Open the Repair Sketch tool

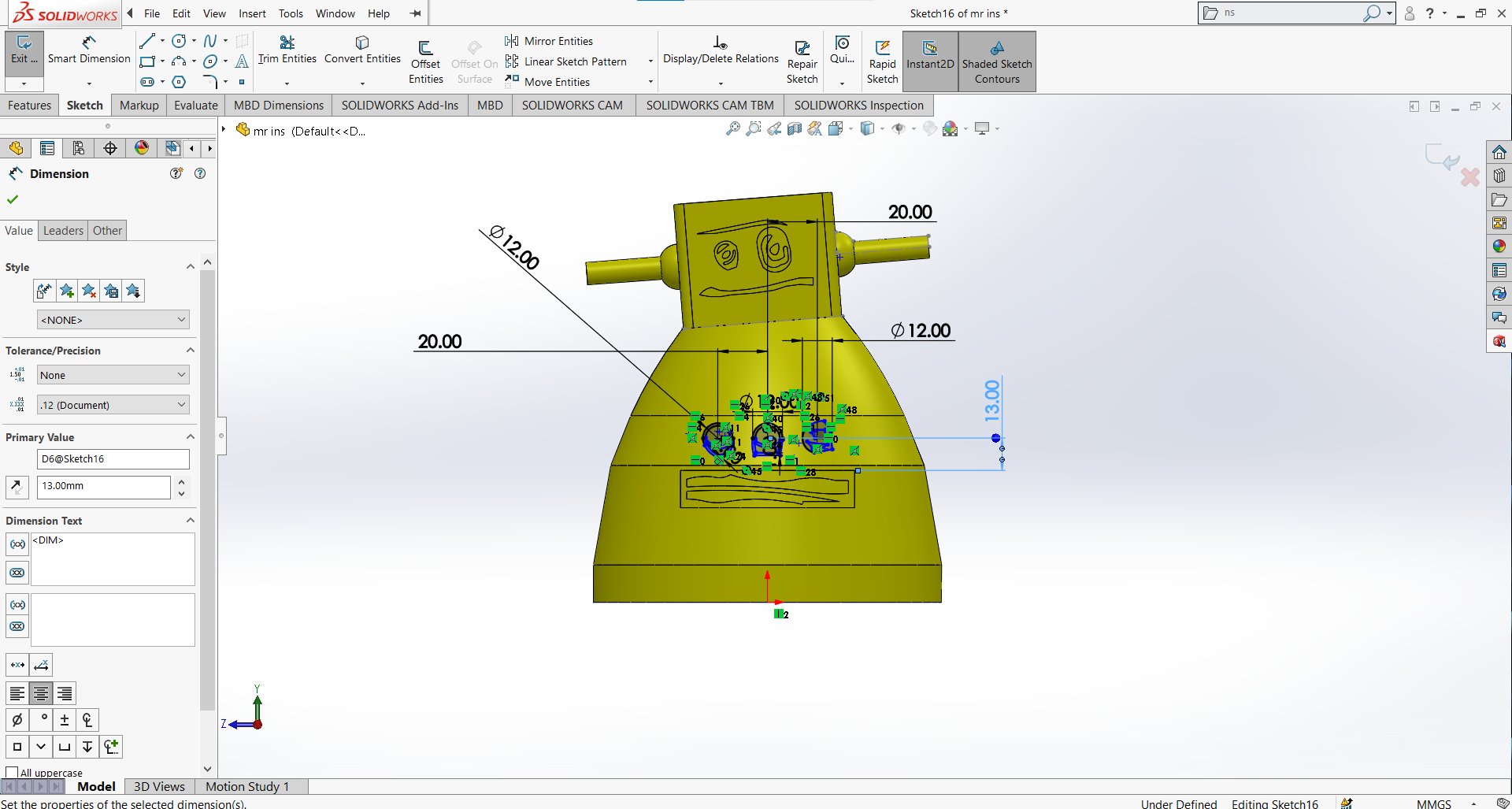click(x=802, y=60)
